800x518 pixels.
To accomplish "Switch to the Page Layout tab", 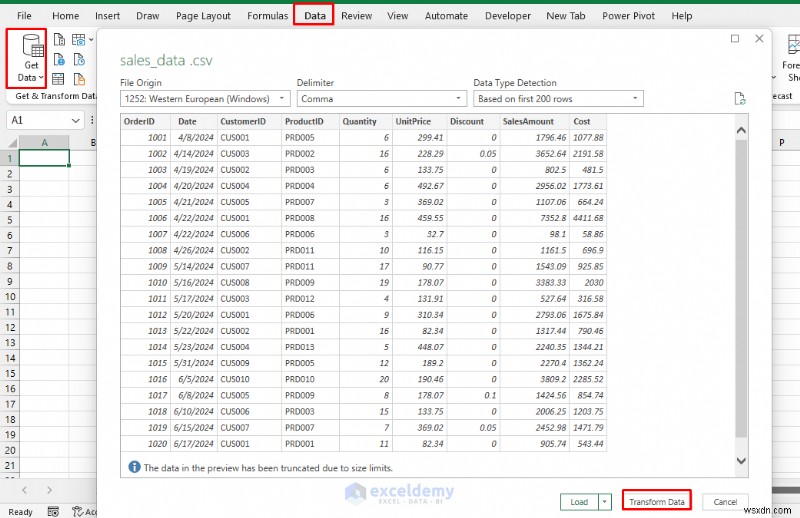I will click(x=203, y=16).
